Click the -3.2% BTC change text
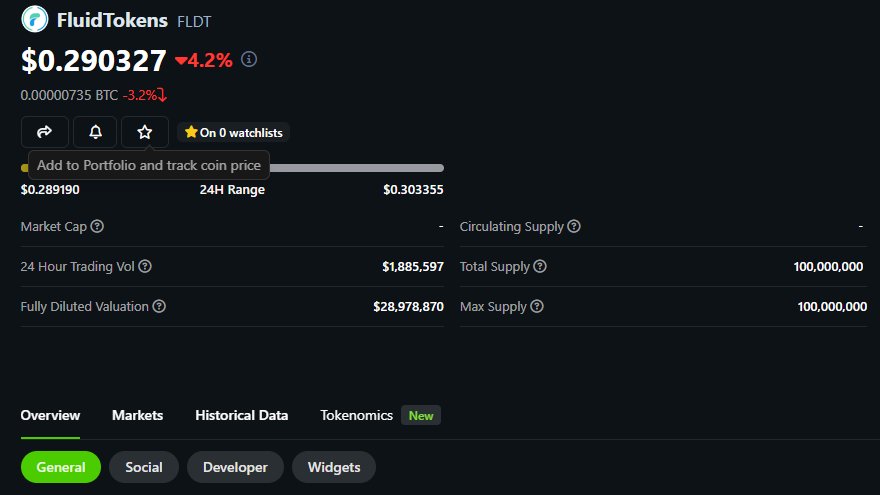 point(139,95)
